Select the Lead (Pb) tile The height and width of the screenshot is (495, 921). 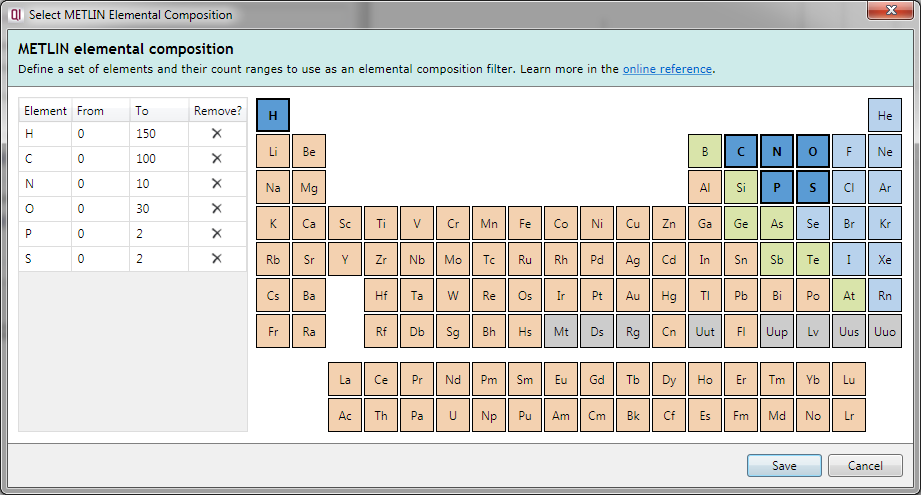point(741,295)
